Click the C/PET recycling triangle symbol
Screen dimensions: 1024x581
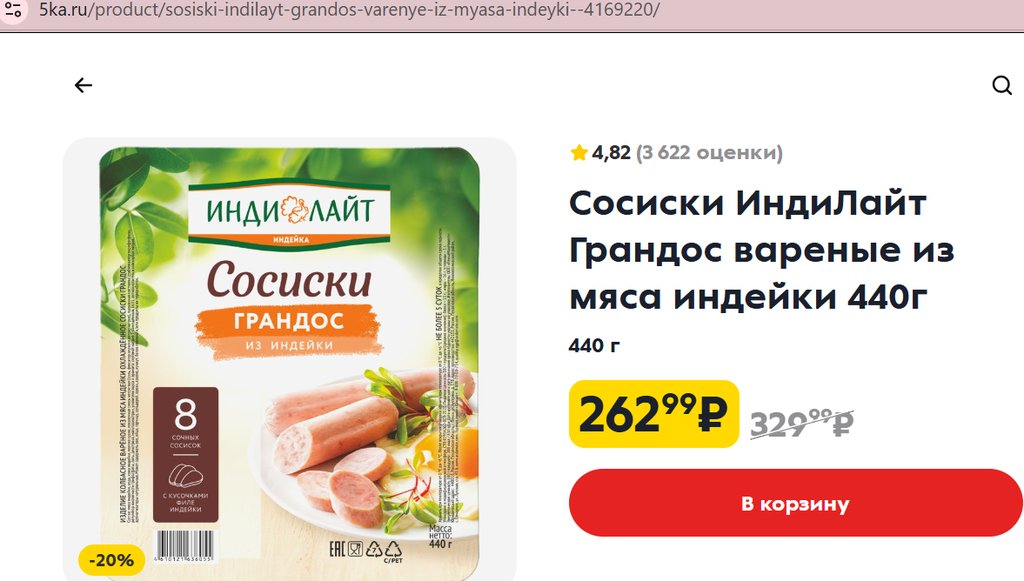(x=393, y=551)
